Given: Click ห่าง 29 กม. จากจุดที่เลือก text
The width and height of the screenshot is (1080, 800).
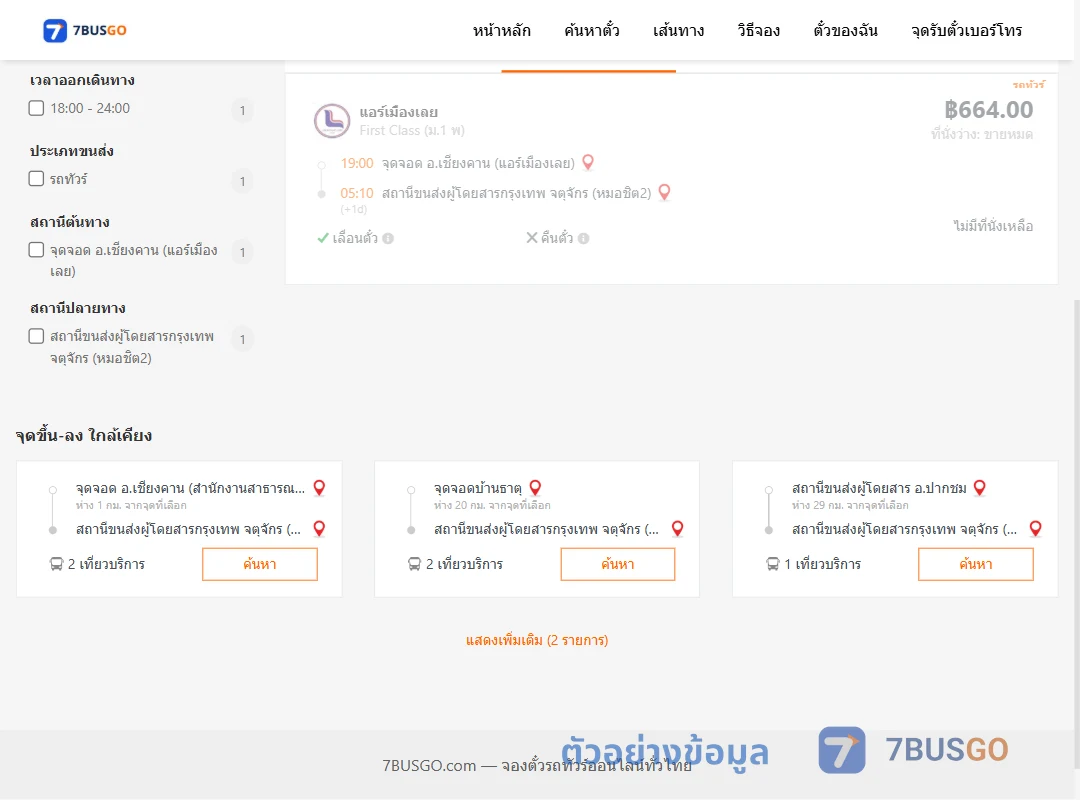Looking at the screenshot, I should tap(850, 505).
